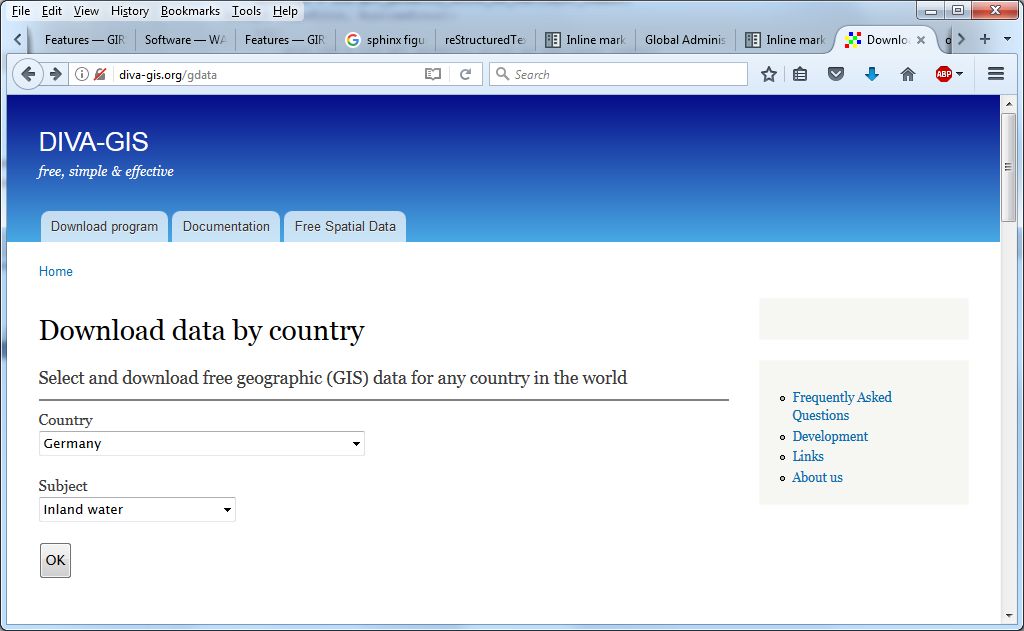Click the DIVA-GIS site title

coord(93,142)
